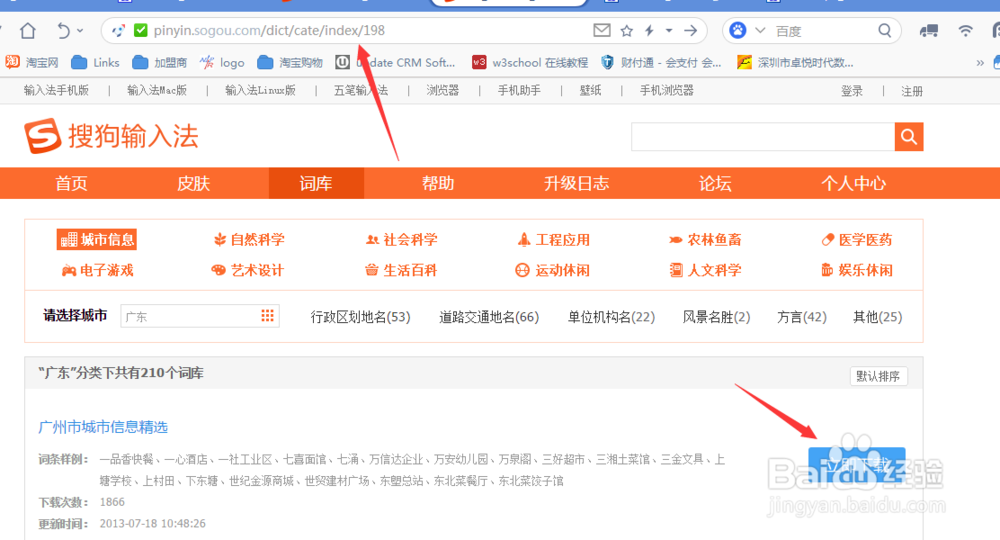The width and height of the screenshot is (1000, 540).
Task: Click 壁纸 top link
Action: click(x=591, y=91)
